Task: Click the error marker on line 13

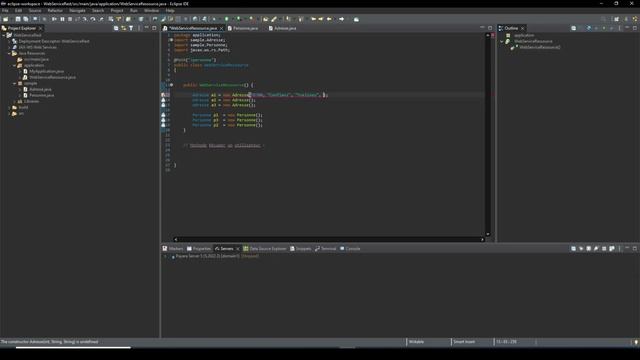Action: click(163, 95)
